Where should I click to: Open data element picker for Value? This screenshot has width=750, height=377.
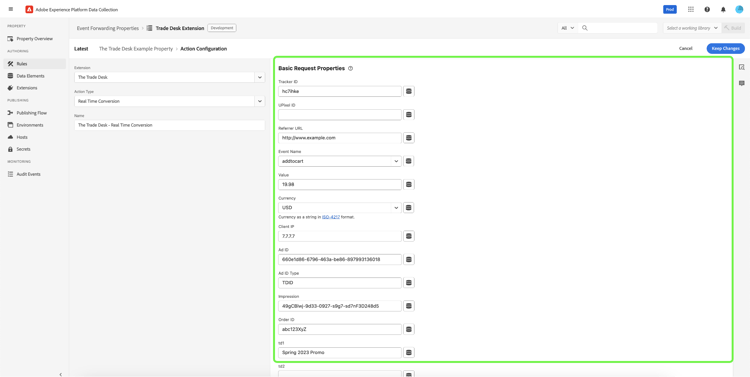[408, 184]
